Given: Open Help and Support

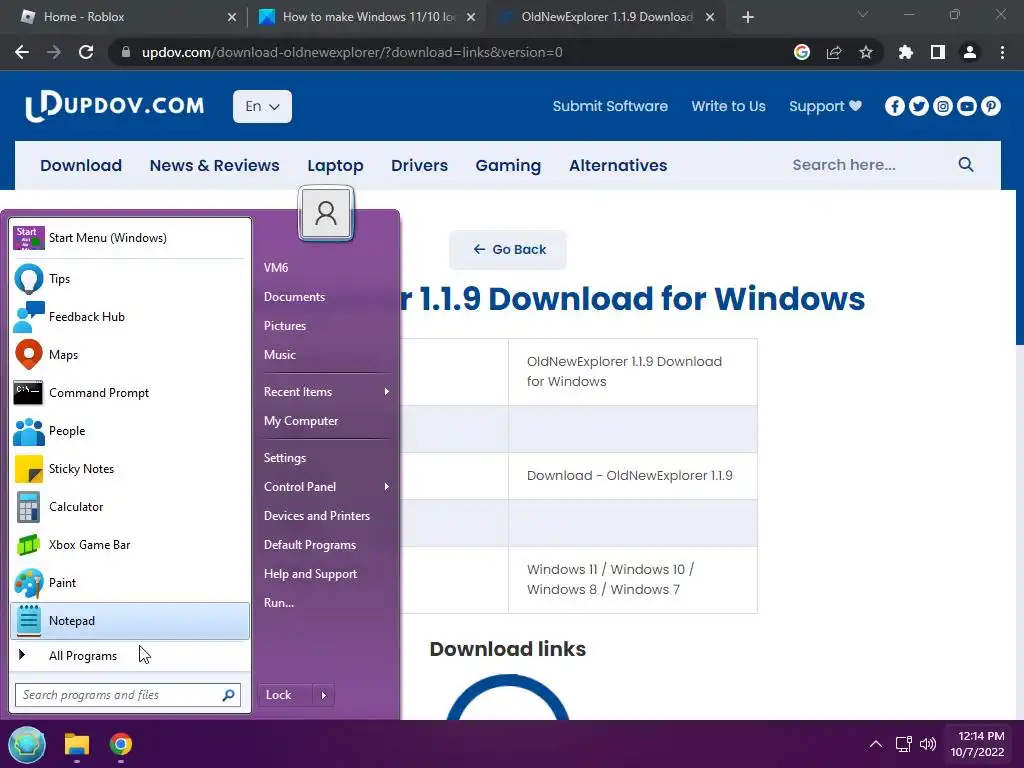Looking at the screenshot, I should click(x=310, y=574).
